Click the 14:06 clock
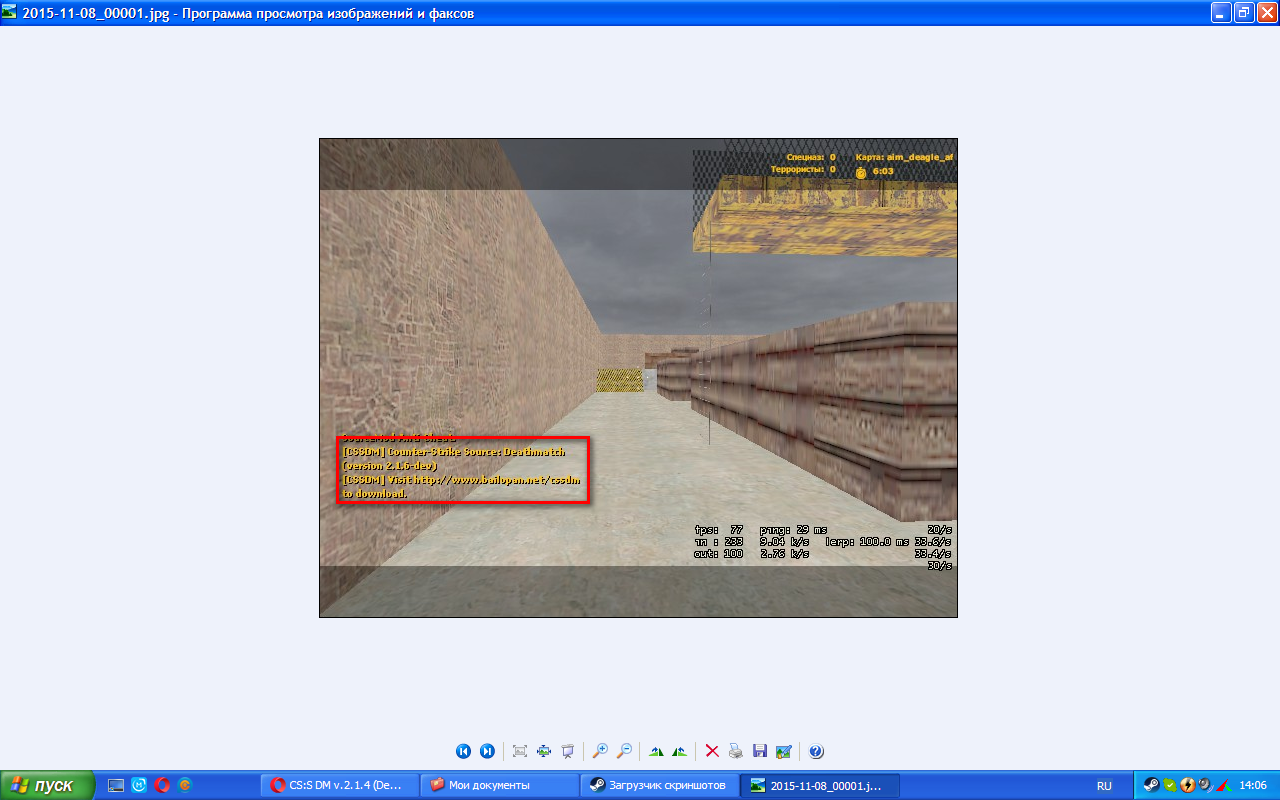Viewport: 1280px width, 800px height. click(1253, 785)
